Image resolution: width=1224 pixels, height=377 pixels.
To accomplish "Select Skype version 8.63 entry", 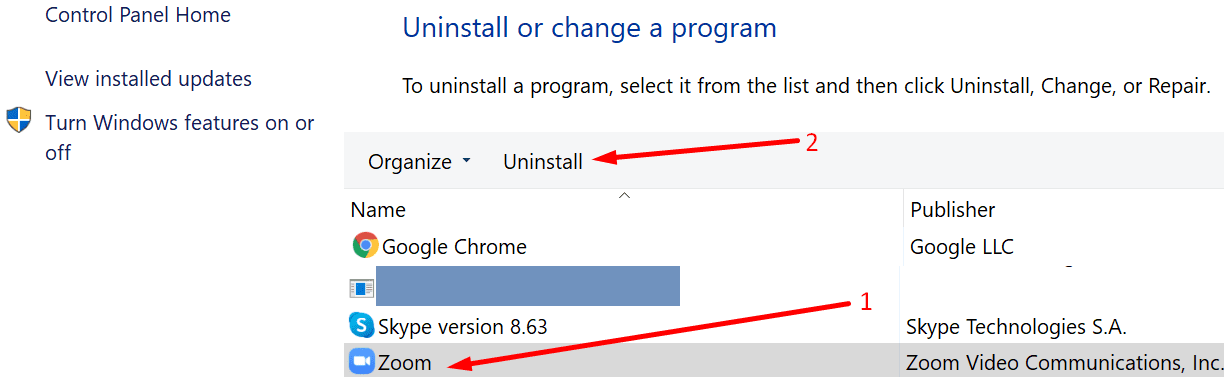I will click(462, 326).
